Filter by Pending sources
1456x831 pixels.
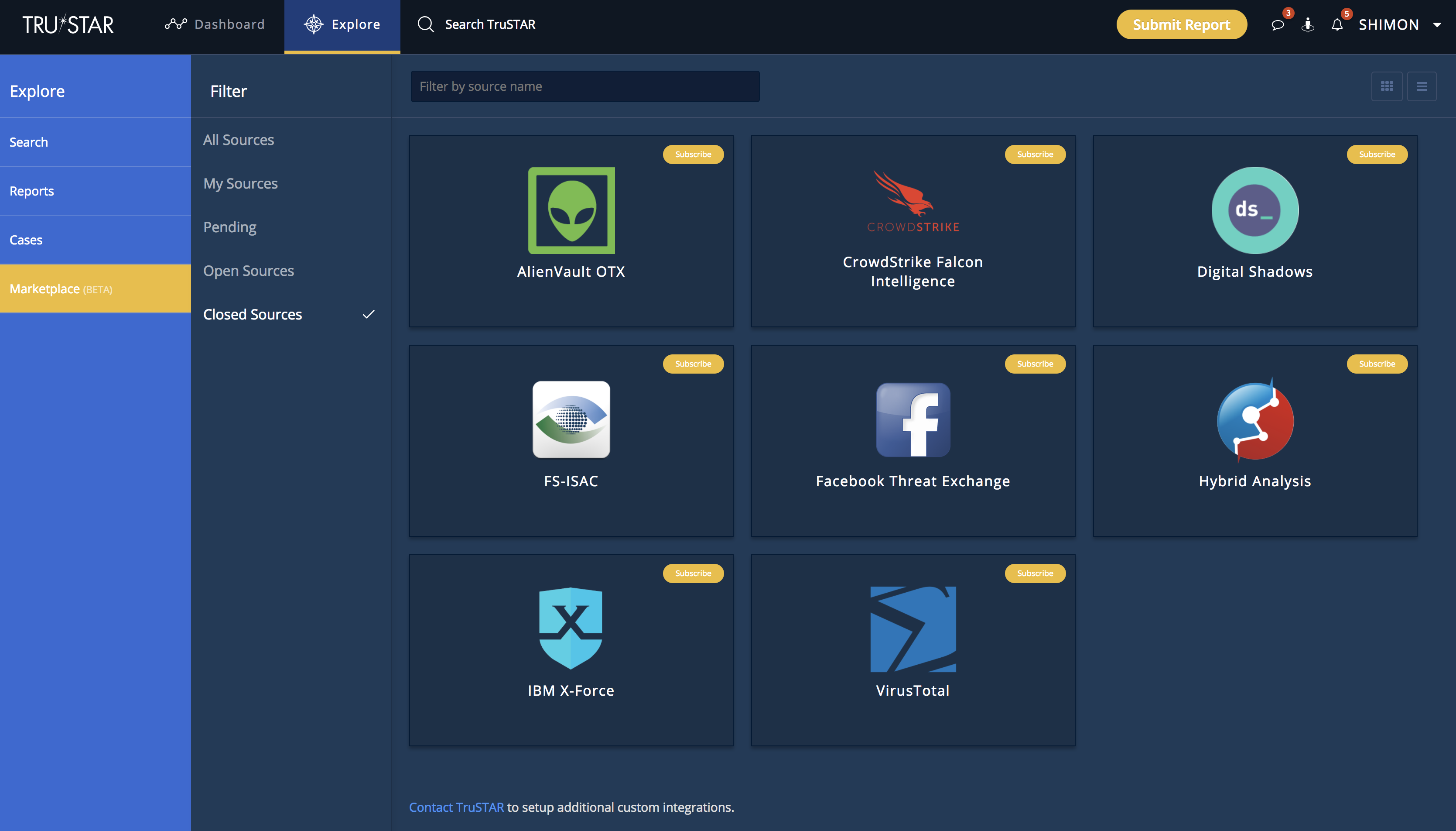click(x=229, y=227)
